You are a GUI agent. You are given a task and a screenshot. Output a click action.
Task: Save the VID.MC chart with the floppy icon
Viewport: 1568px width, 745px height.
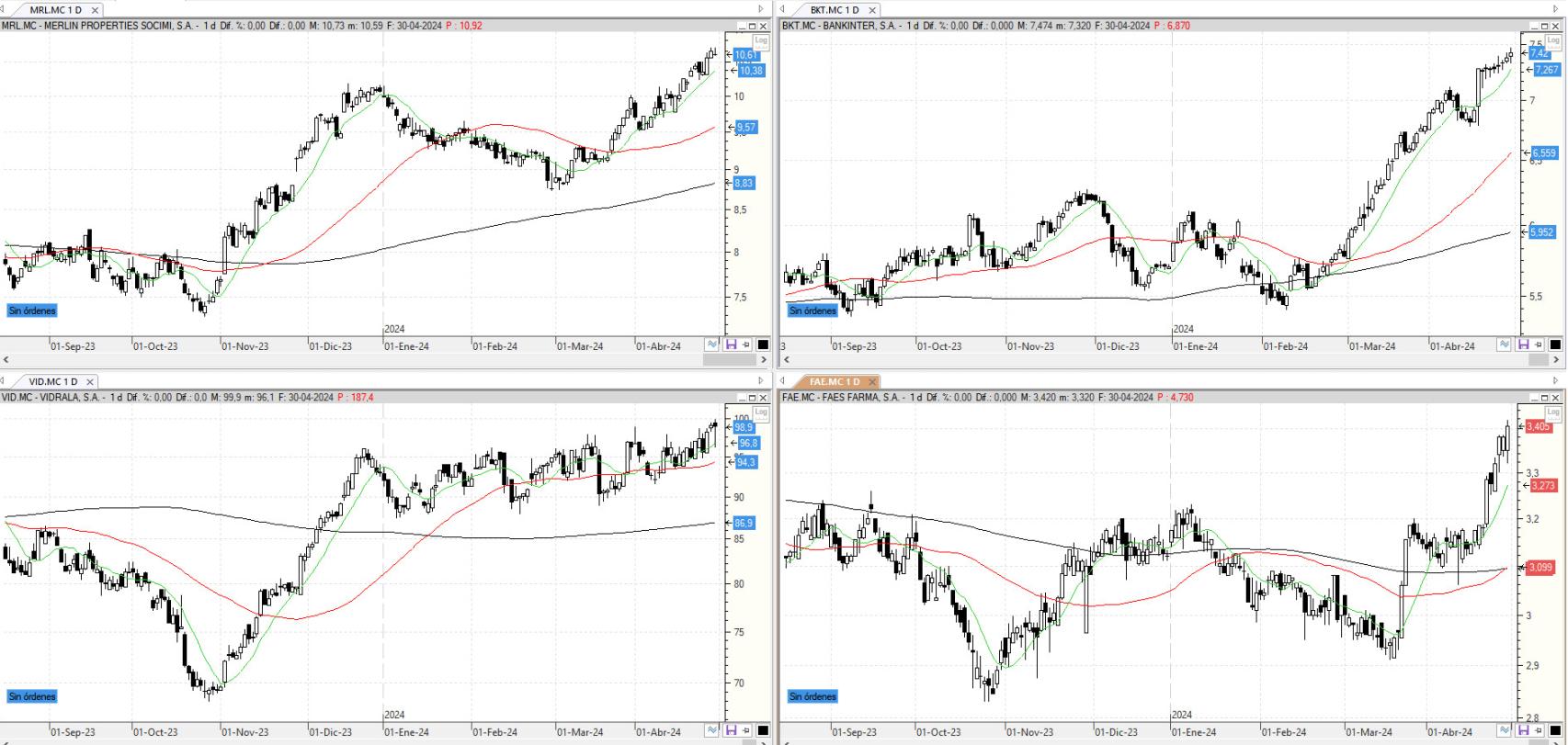pyautogui.click(x=732, y=730)
